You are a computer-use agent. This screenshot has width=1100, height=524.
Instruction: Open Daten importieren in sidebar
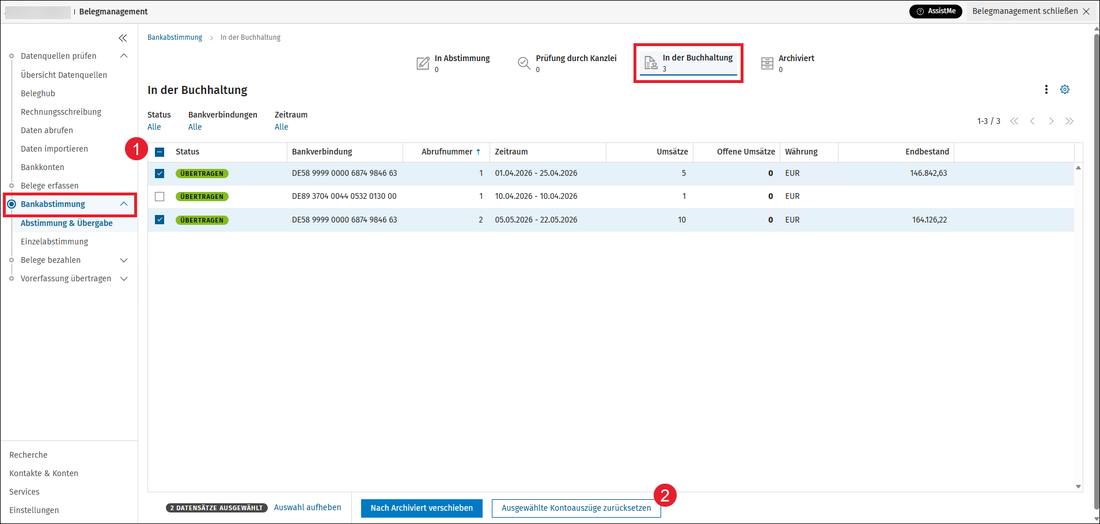tap(55, 149)
